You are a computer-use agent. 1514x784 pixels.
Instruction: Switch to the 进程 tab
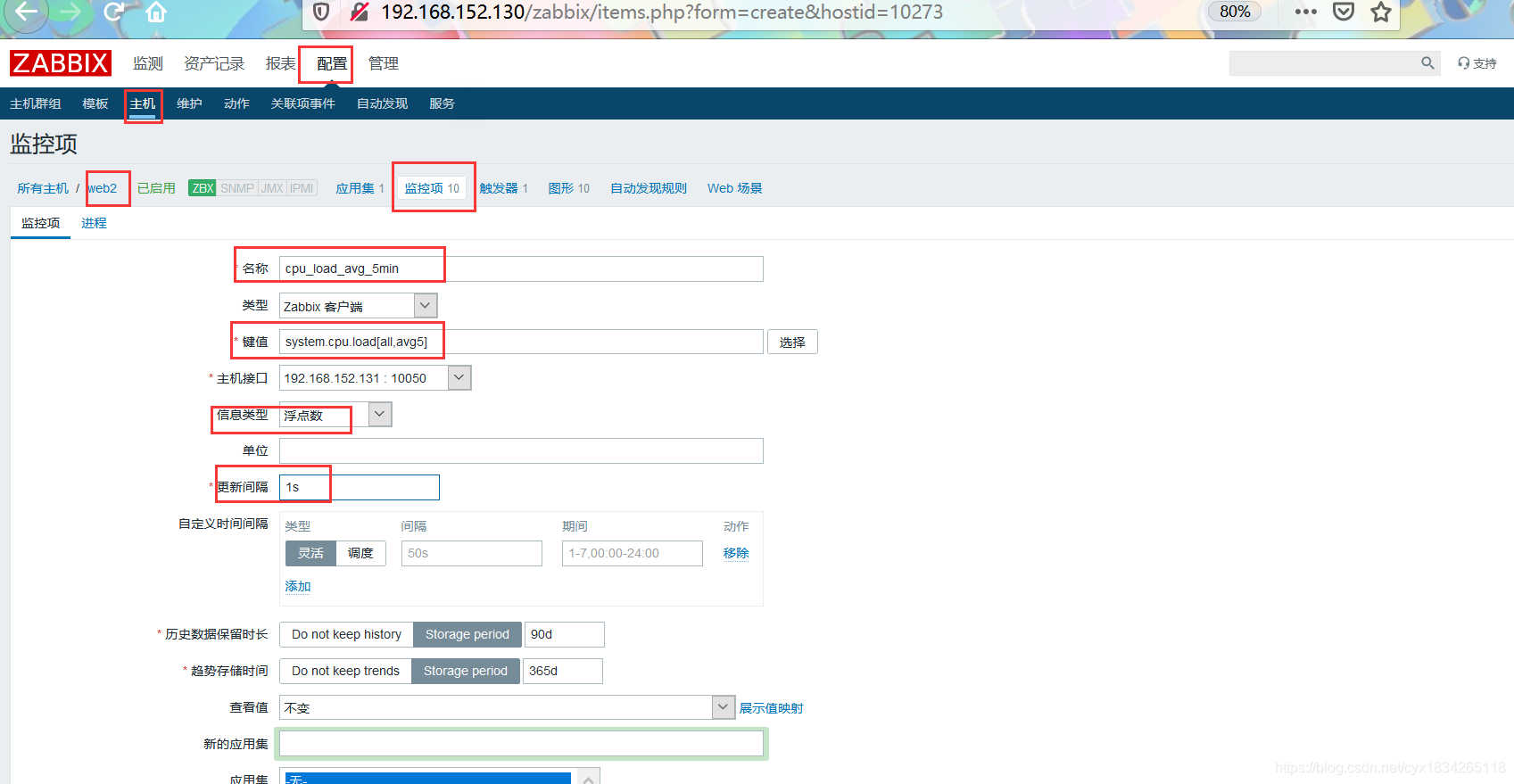click(x=94, y=223)
